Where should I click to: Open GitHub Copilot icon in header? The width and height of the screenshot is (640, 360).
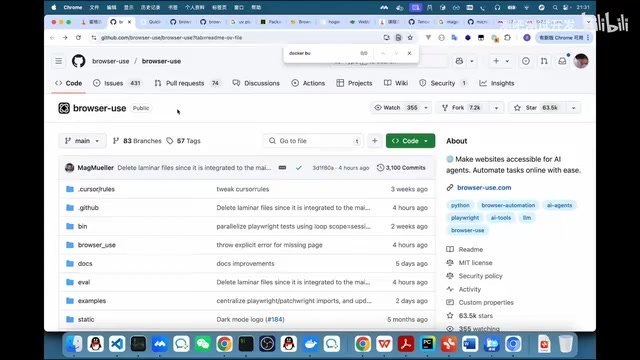(x=460, y=61)
